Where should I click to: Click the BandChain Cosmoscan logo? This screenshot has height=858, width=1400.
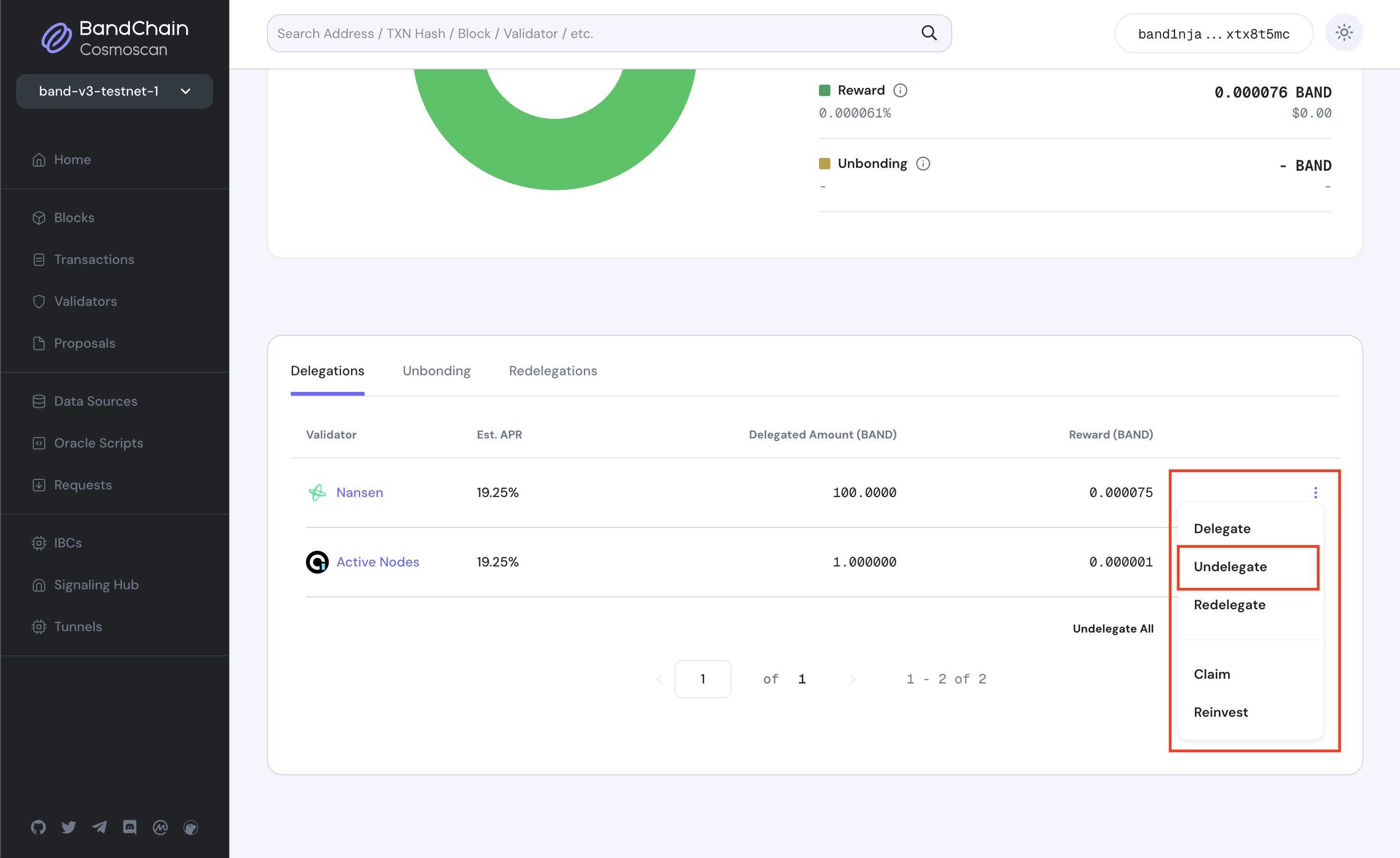coord(115,38)
